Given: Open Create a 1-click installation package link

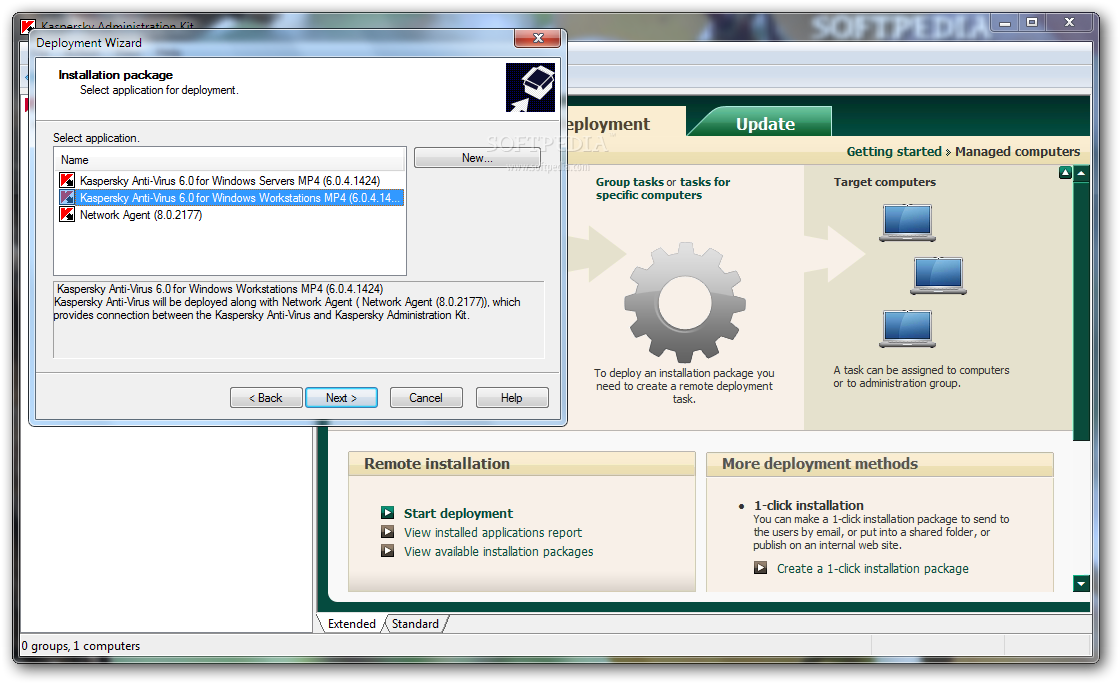Looking at the screenshot, I should tap(873, 569).
